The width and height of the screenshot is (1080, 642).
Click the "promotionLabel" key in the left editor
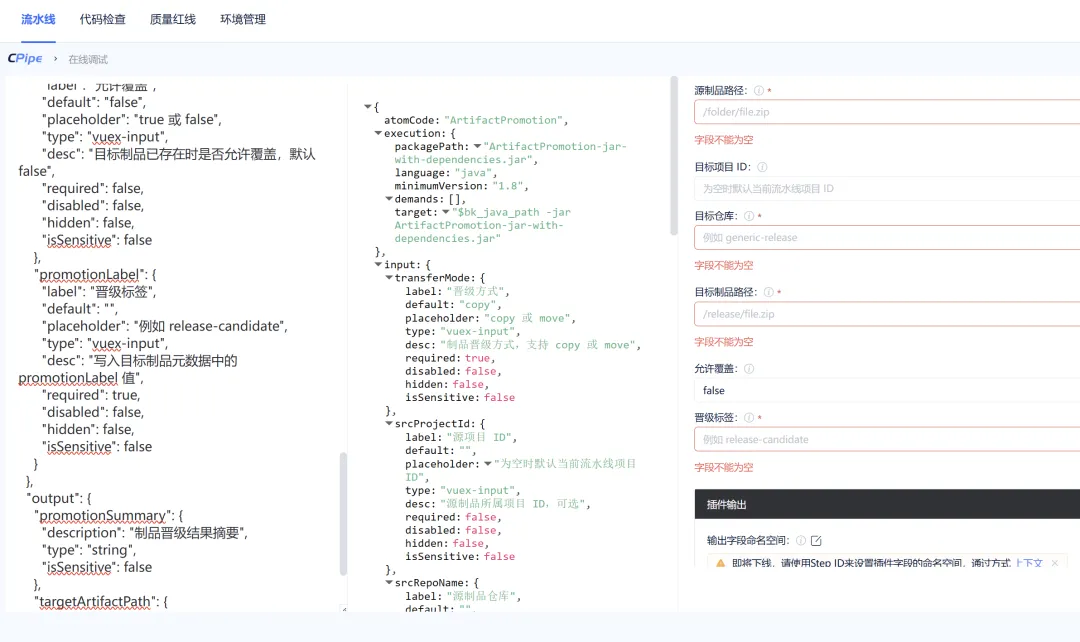click(x=91, y=274)
